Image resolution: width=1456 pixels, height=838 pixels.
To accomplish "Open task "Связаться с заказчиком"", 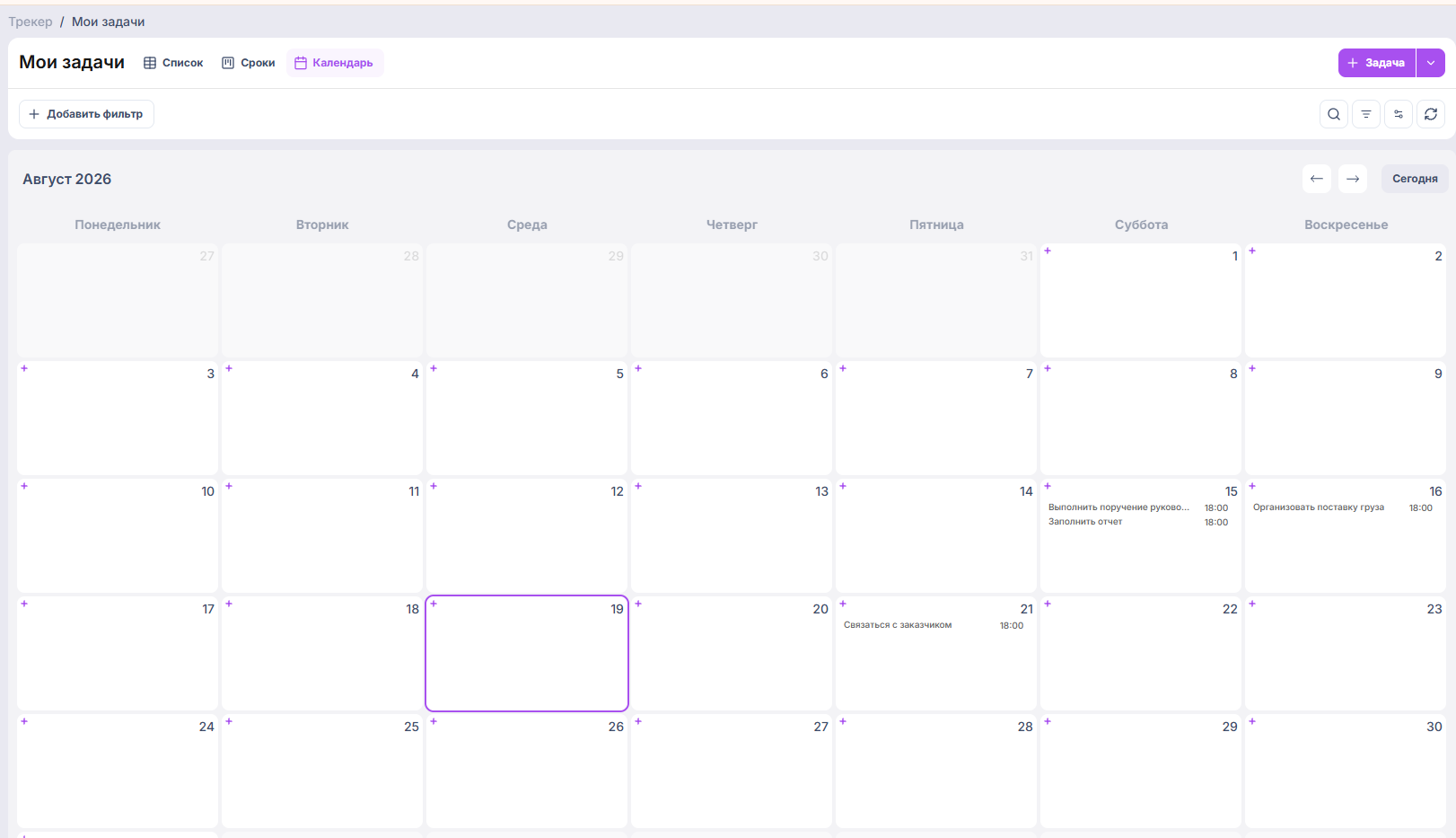I will [x=898, y=625].
